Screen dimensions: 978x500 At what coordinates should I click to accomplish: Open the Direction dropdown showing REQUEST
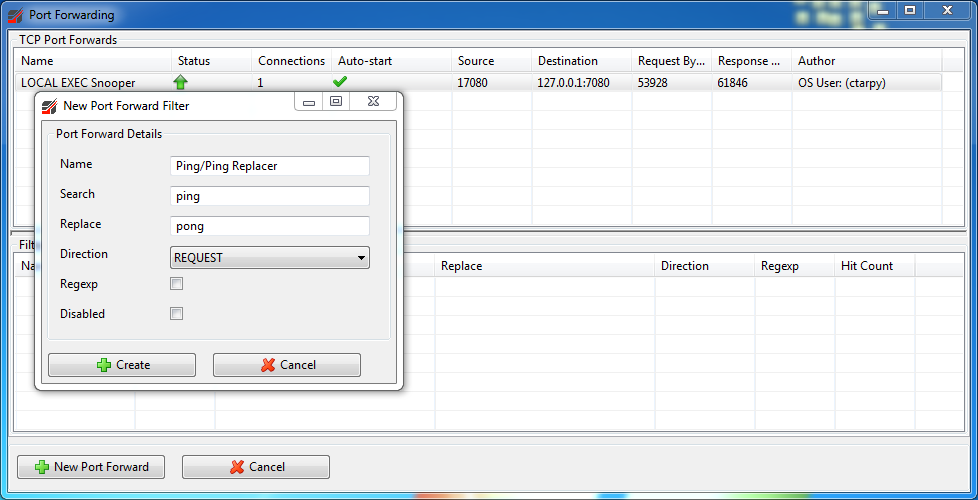(x=270, y=258)
